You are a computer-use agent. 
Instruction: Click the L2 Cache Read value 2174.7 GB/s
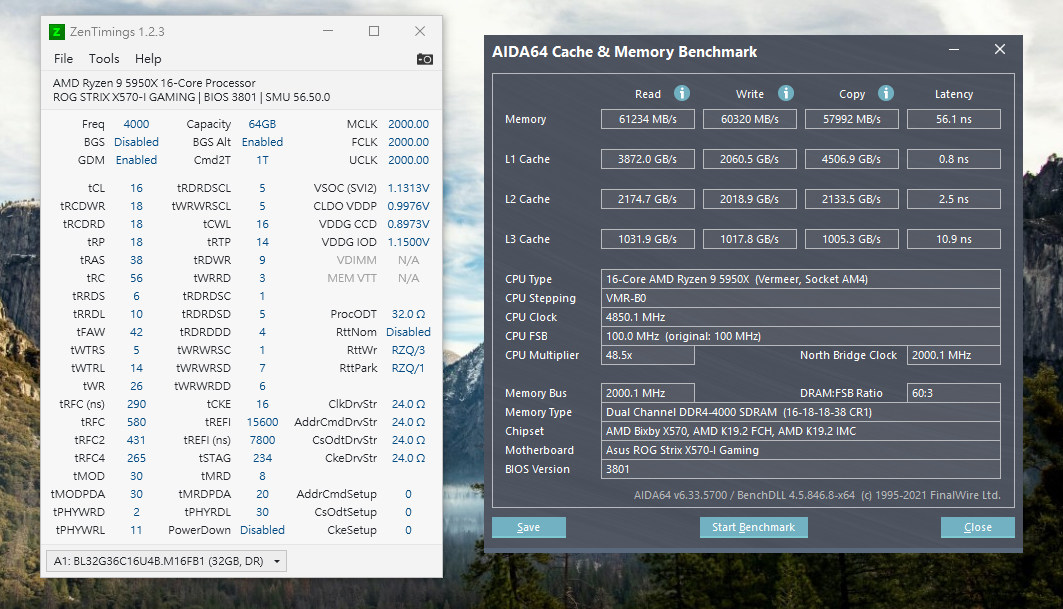point(647,199)
